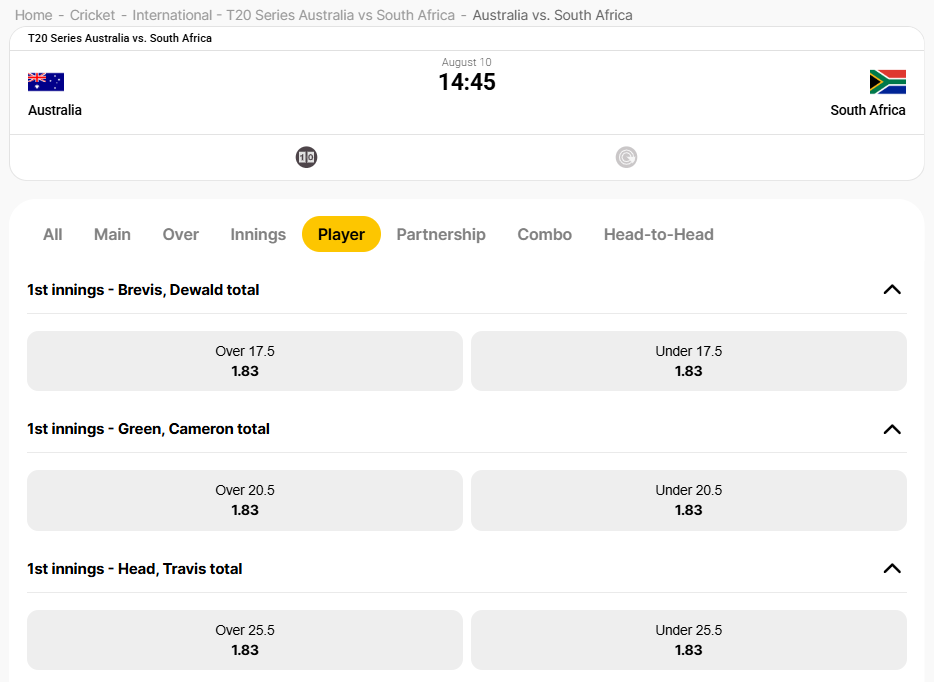
Task: Collapse the Green, Cameron total section
Action: (x=891, y=428)
